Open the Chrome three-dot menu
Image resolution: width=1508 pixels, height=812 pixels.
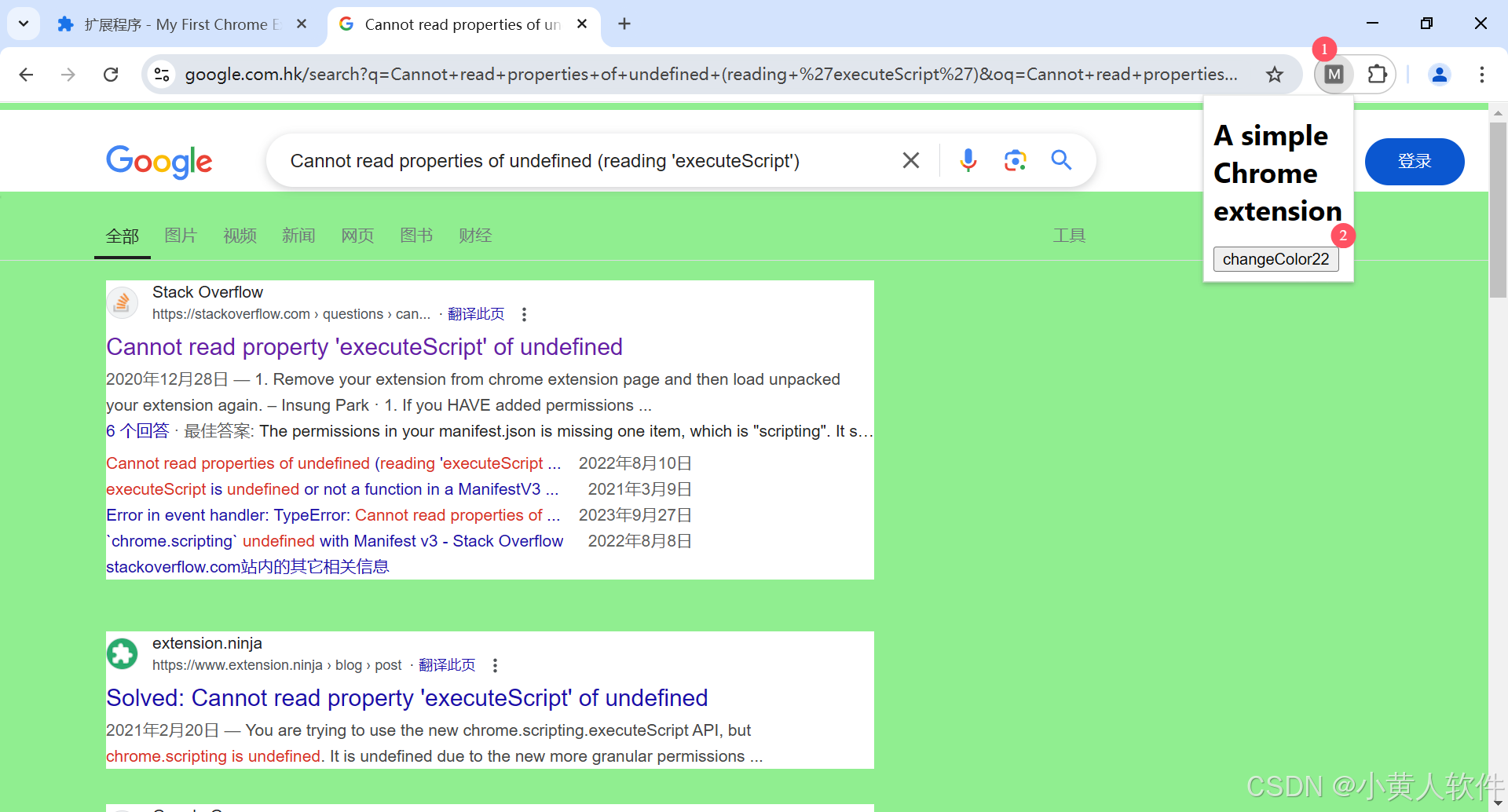(1481, 75)
